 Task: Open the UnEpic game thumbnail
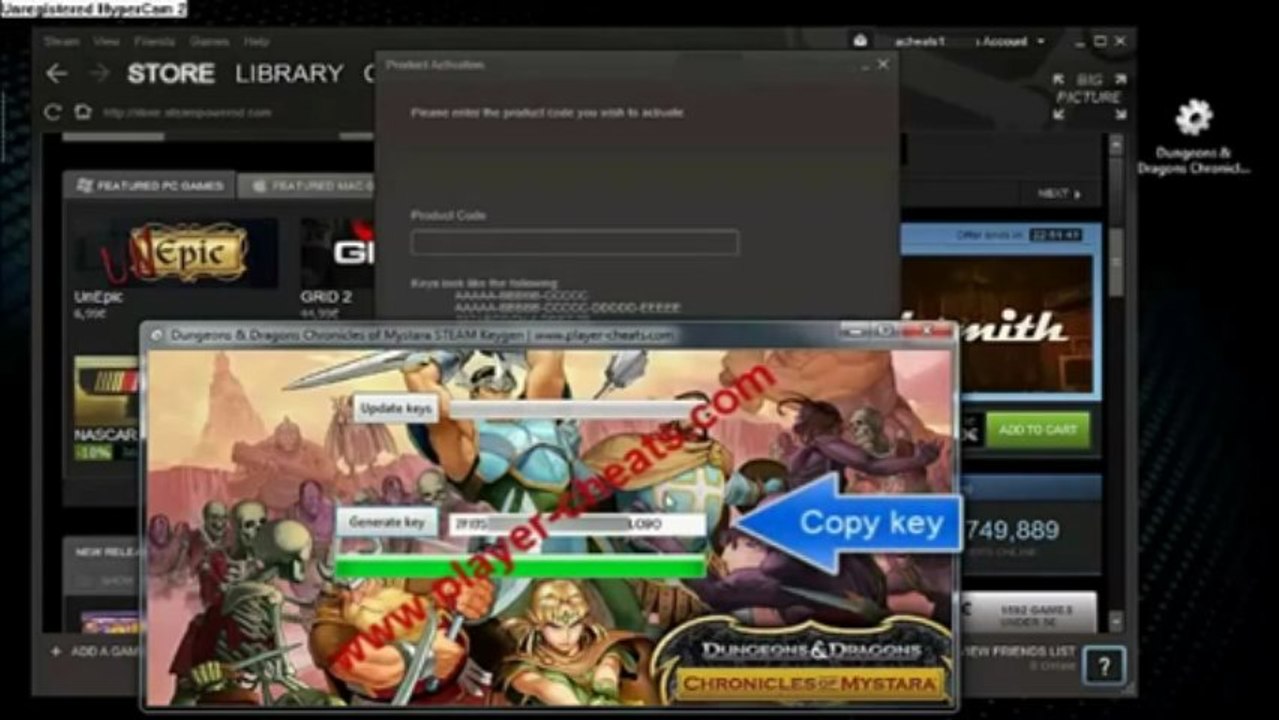click(176, 253)
